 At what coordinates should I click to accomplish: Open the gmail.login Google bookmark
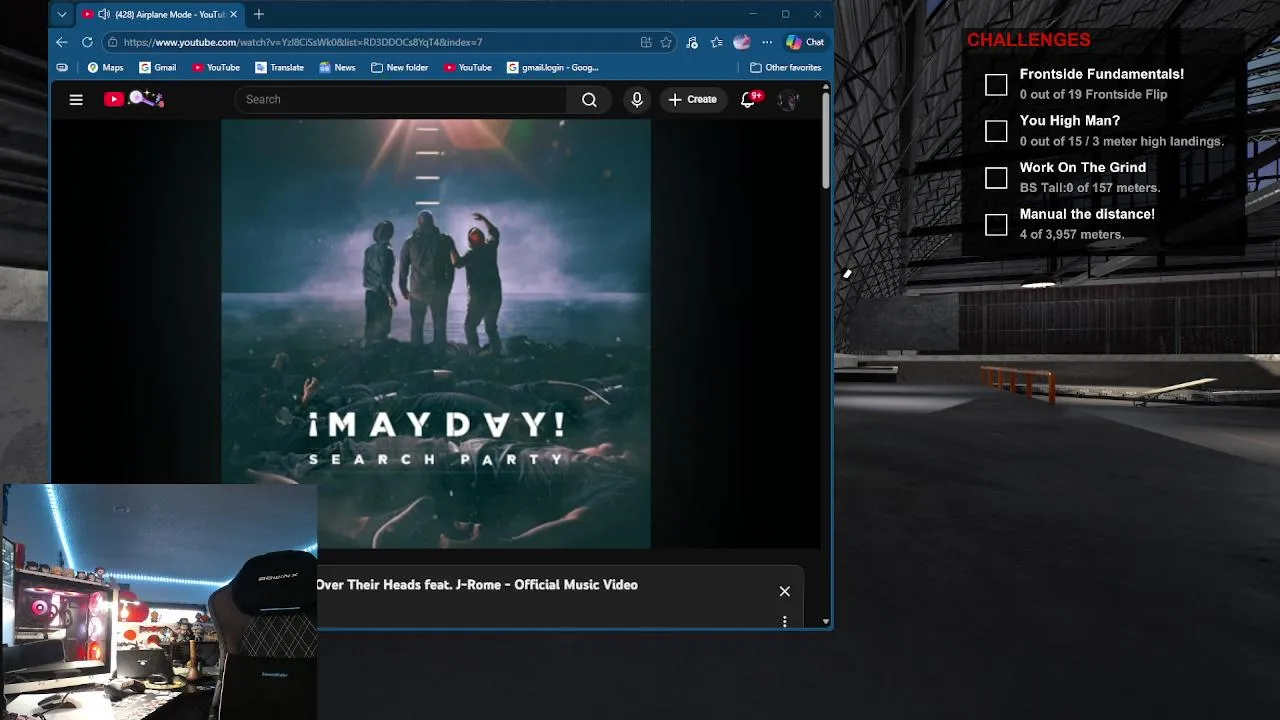[553, 67]
